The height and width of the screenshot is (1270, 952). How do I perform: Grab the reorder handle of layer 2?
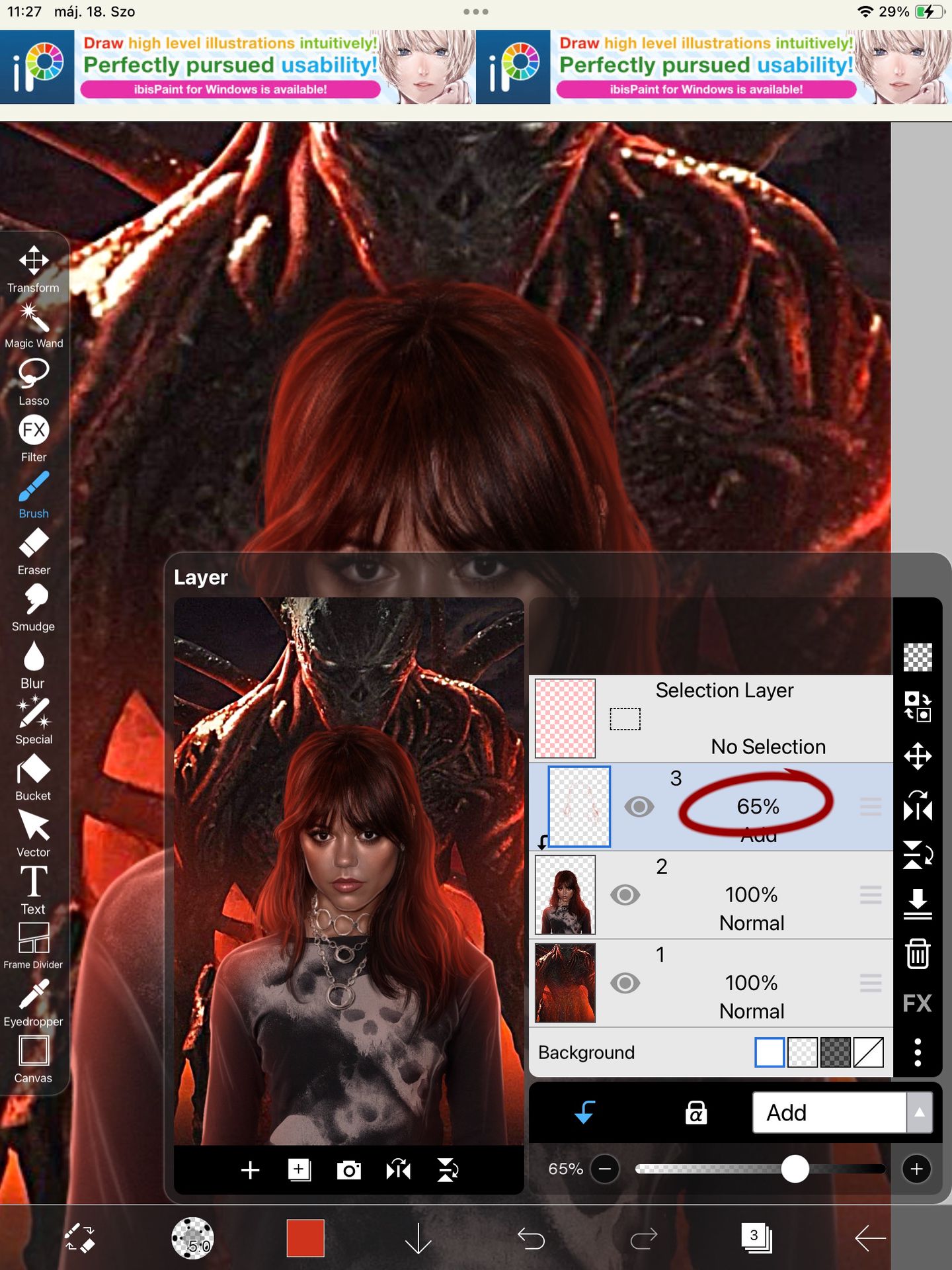(x=871, y=895)
